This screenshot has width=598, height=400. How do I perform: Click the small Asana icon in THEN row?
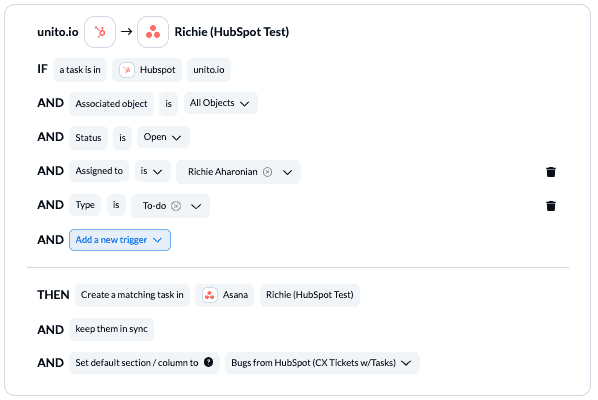click(210, 295)
